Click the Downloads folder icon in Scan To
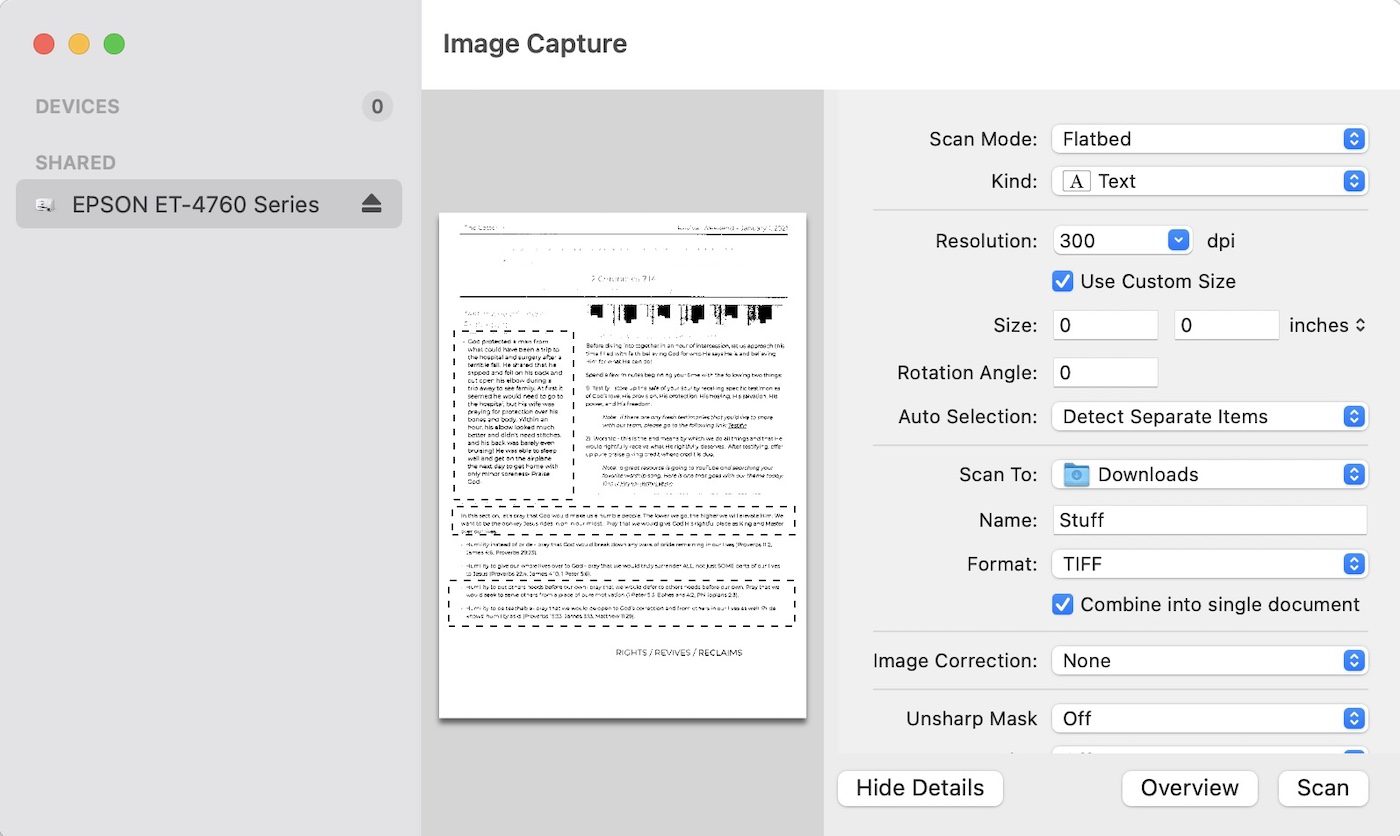 point(1076,475)
